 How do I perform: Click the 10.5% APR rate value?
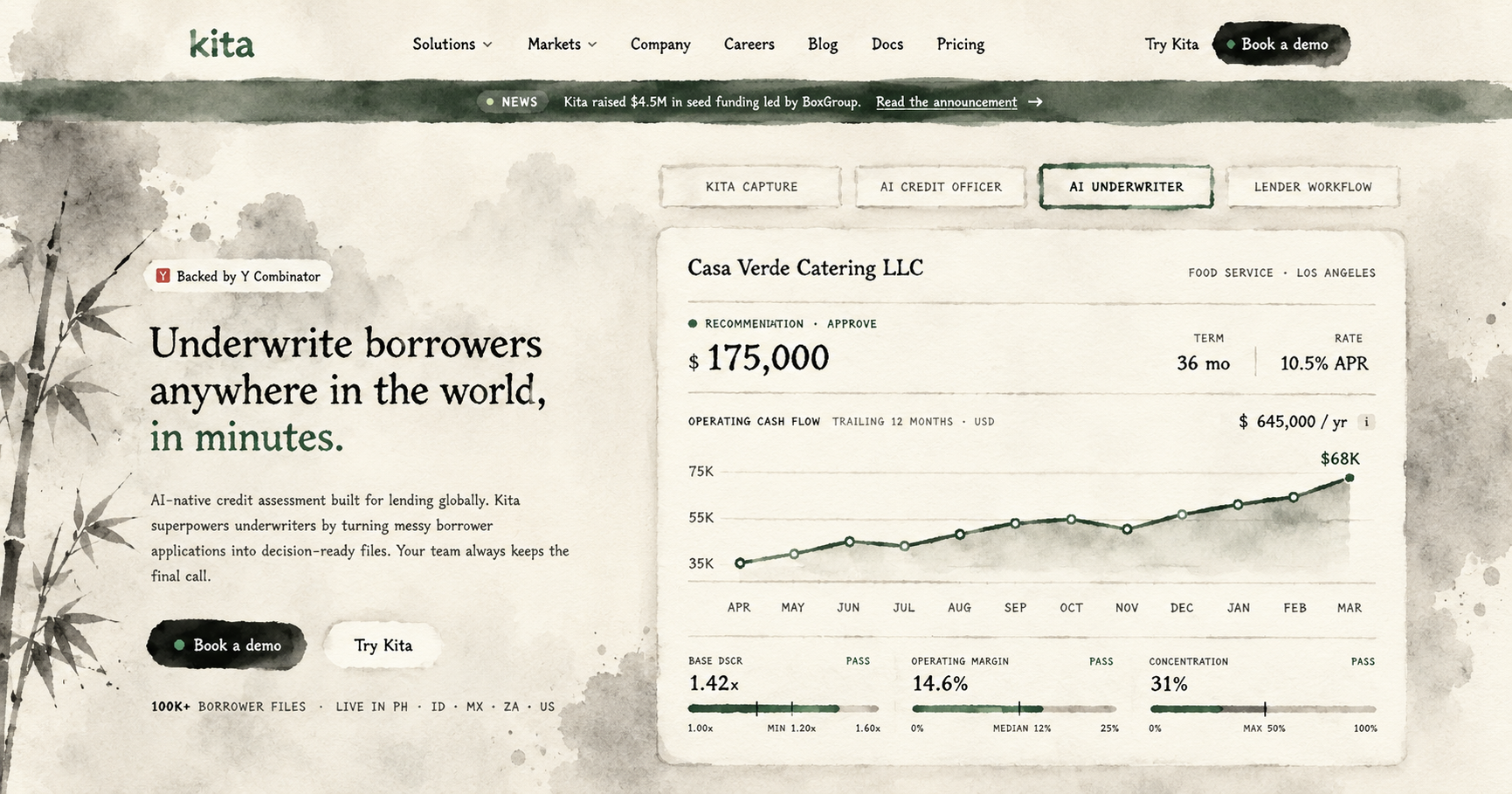click(x=1324, y=363)
